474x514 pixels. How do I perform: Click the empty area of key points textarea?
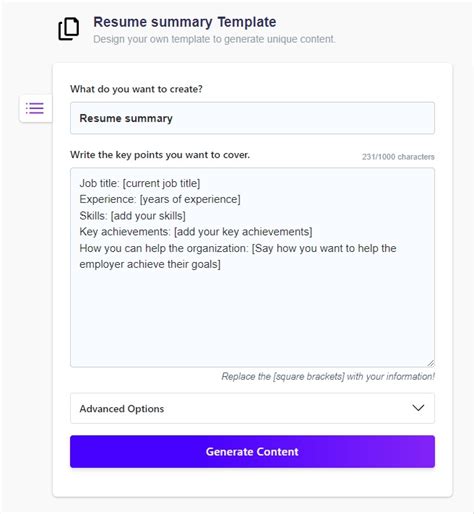click(252, 317)
